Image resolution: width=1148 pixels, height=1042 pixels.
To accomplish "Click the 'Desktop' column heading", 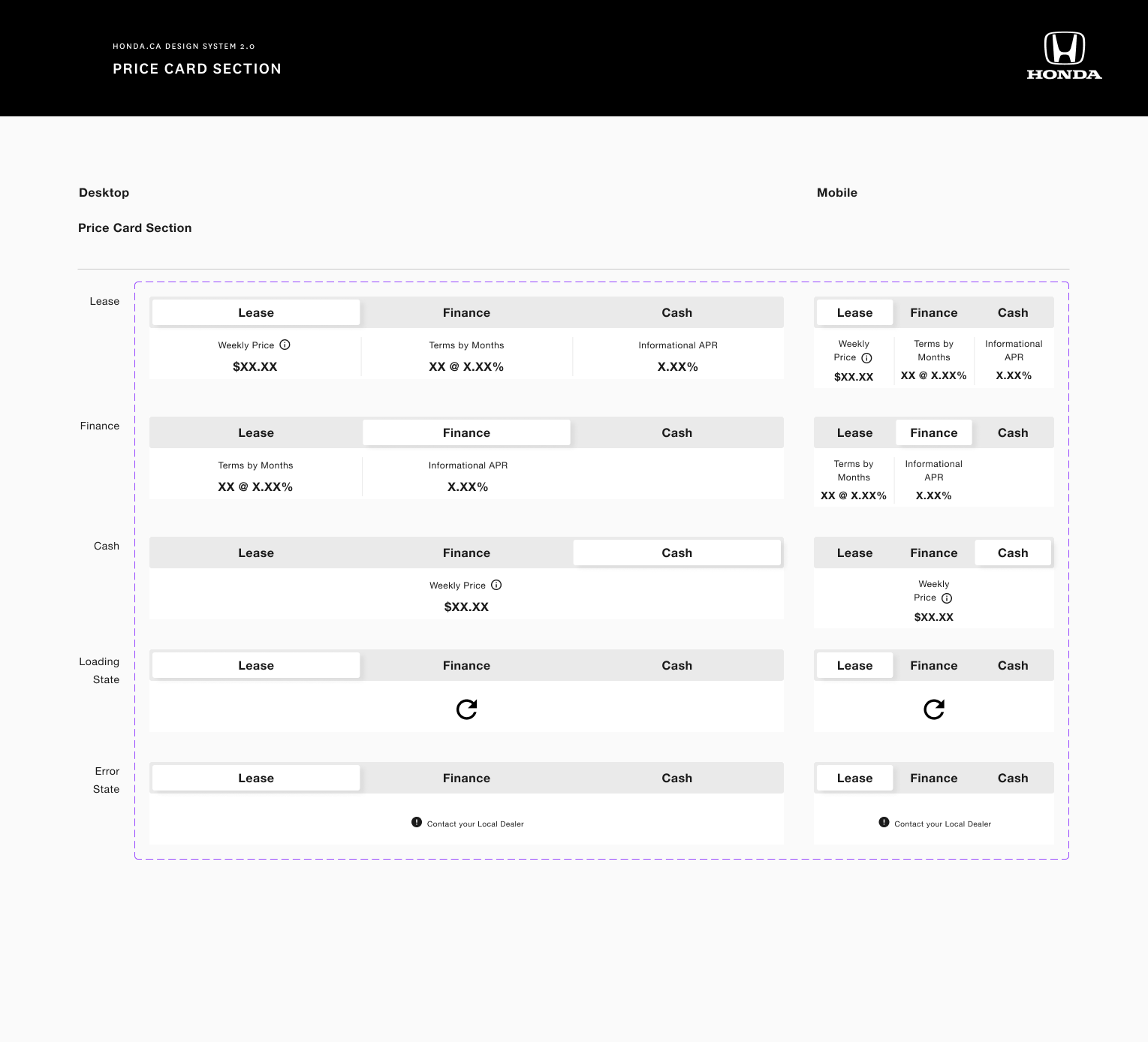I will pos(104,192).
